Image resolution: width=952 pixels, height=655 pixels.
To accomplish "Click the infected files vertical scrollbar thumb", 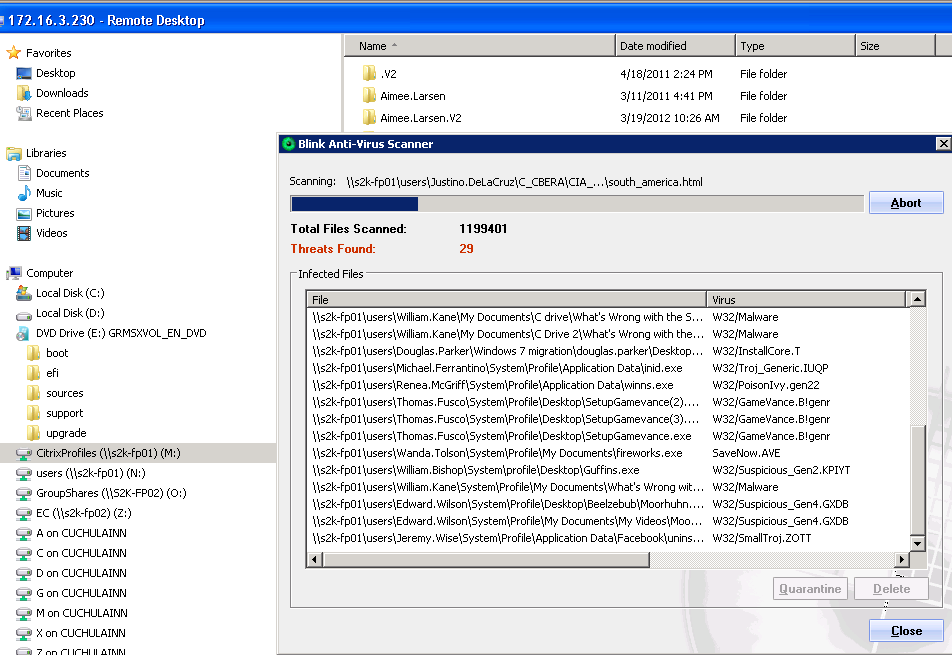I will 917,480.
